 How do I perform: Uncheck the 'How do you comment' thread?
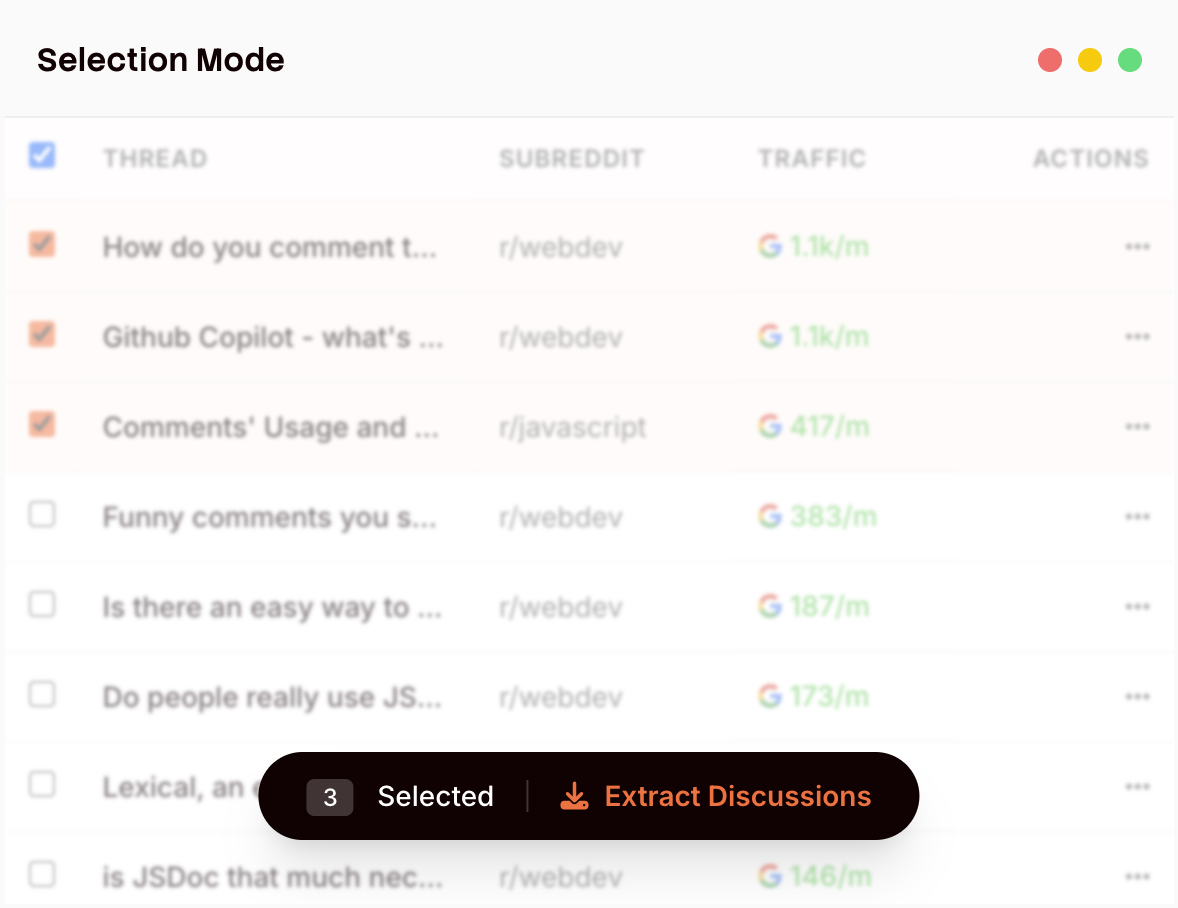coord(43,244)
